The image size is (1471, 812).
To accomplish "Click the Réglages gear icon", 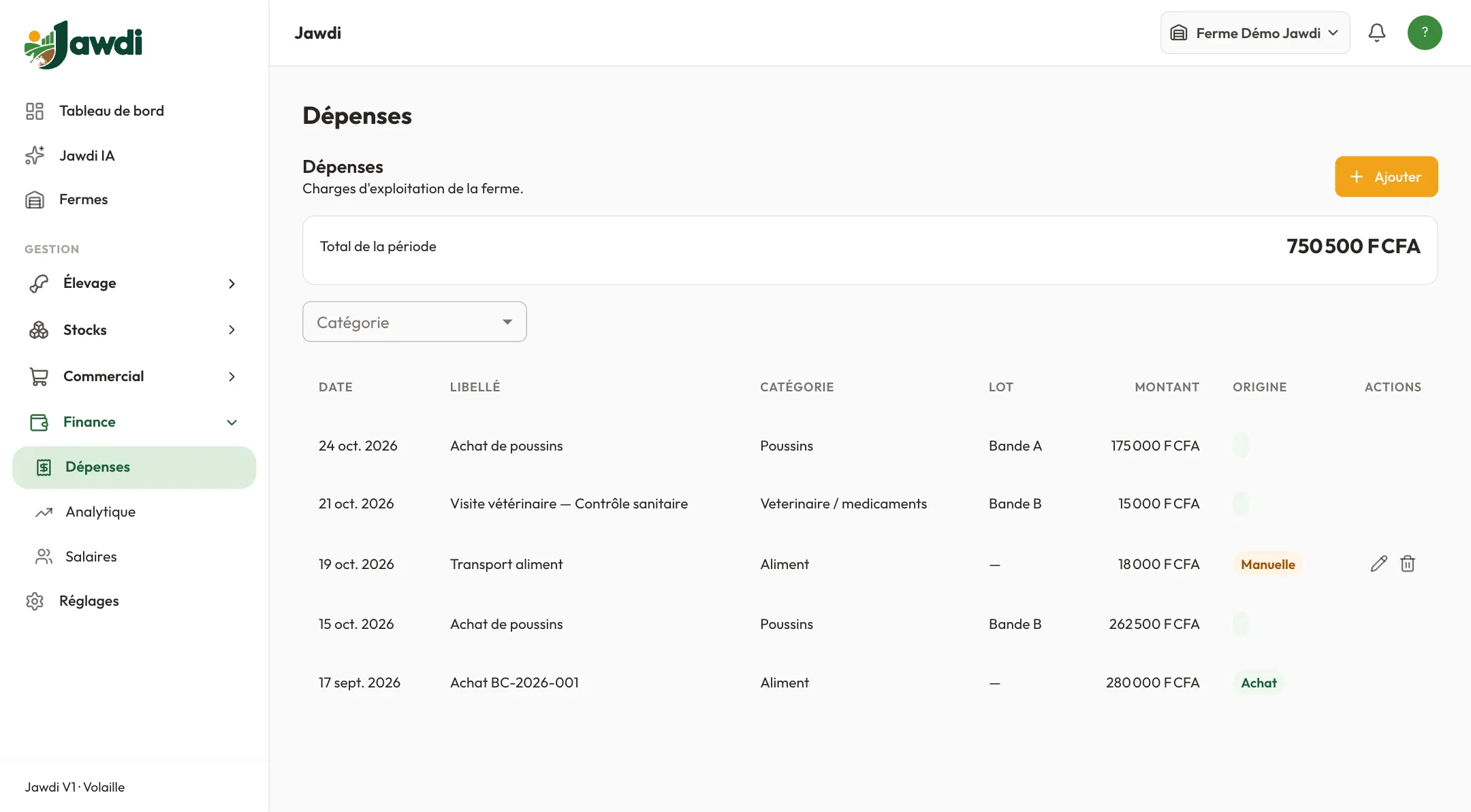I will click(x=35, y=601).
